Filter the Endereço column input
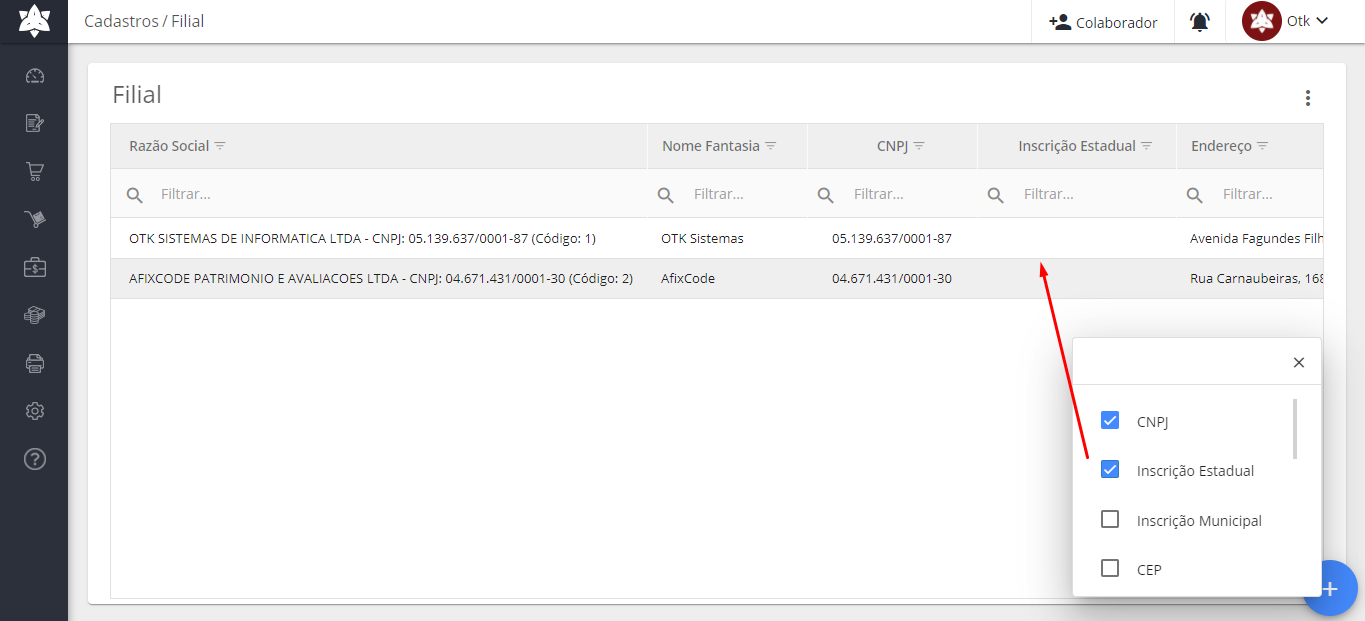This screenshot has width=1365, height=621. (x=1270, y=194)
